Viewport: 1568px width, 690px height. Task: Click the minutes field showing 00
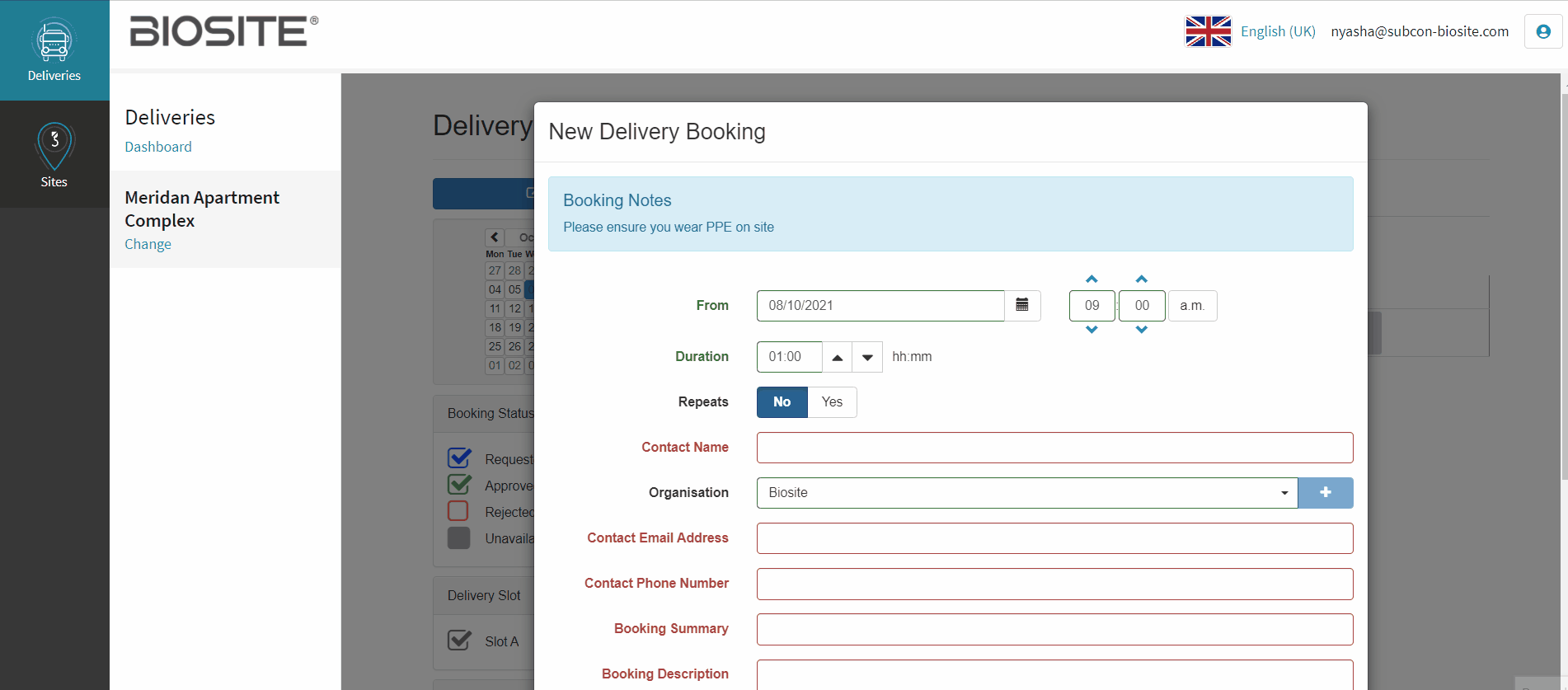(1142, 305)
